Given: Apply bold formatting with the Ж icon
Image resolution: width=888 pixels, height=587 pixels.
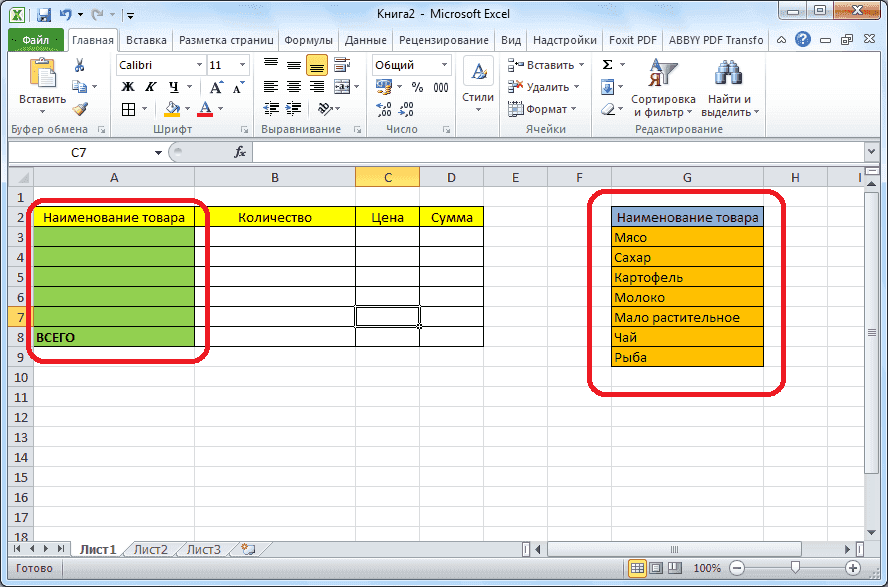Looking at the screenshot, I should point(127,88).
